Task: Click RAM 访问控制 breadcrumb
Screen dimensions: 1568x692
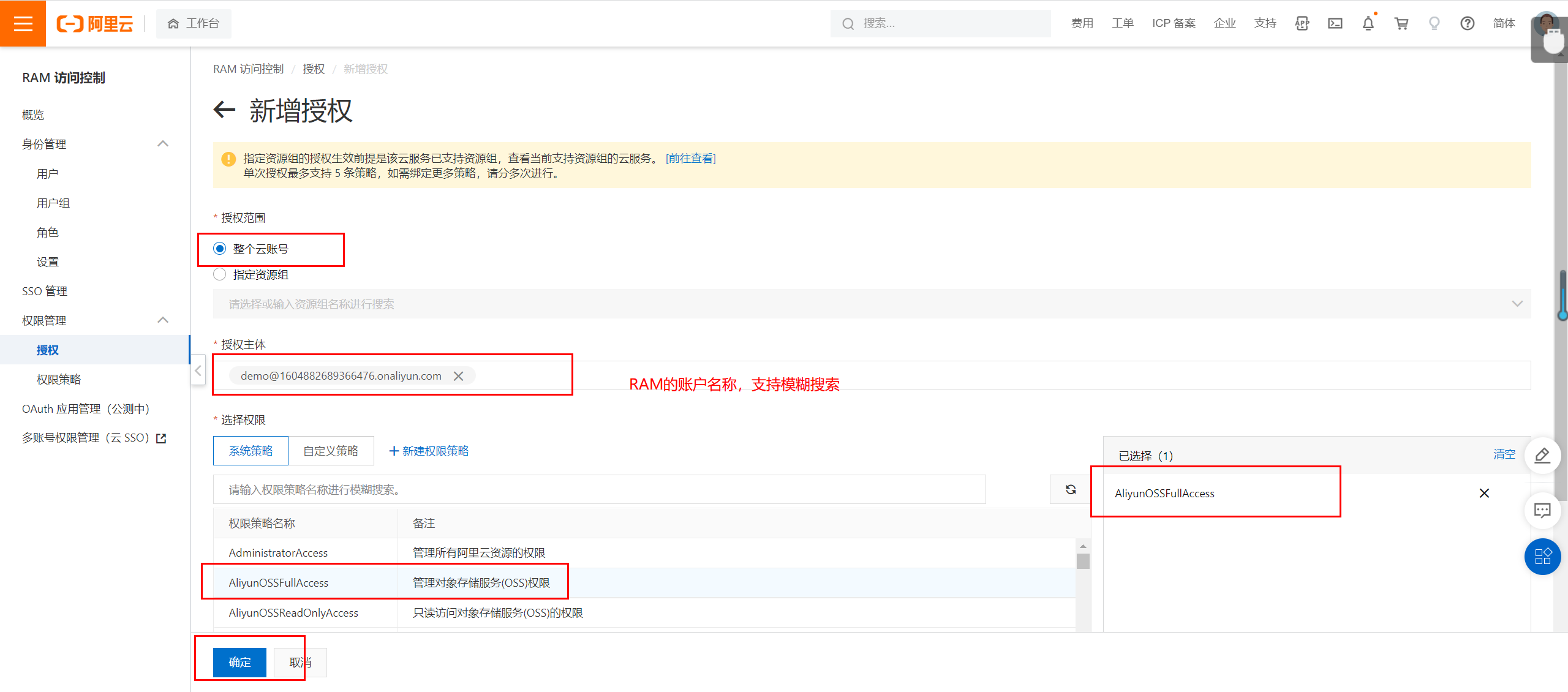Action: (x=248, y=69)
